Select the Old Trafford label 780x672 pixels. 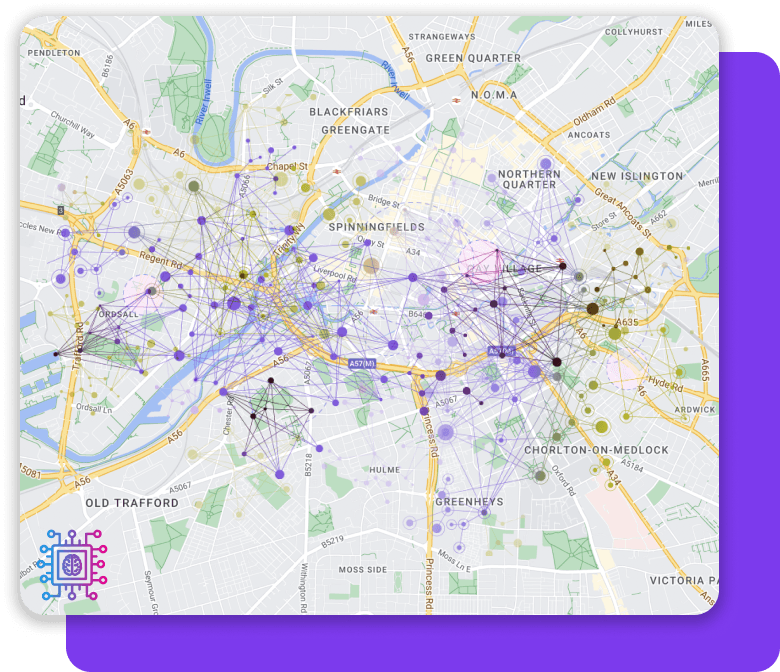click(x=132, y=503)
